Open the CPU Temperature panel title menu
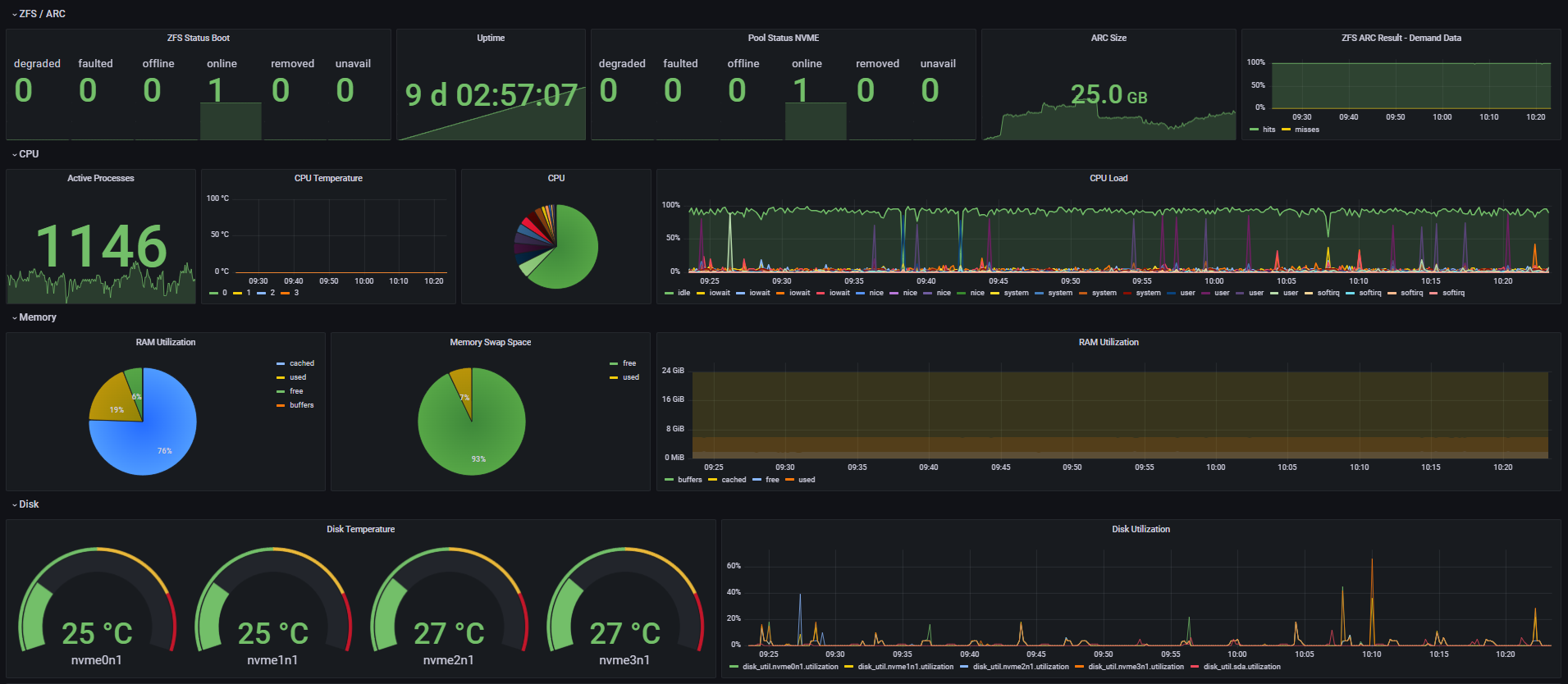This screenshot has width=1568, height=684. click(328, 178)
